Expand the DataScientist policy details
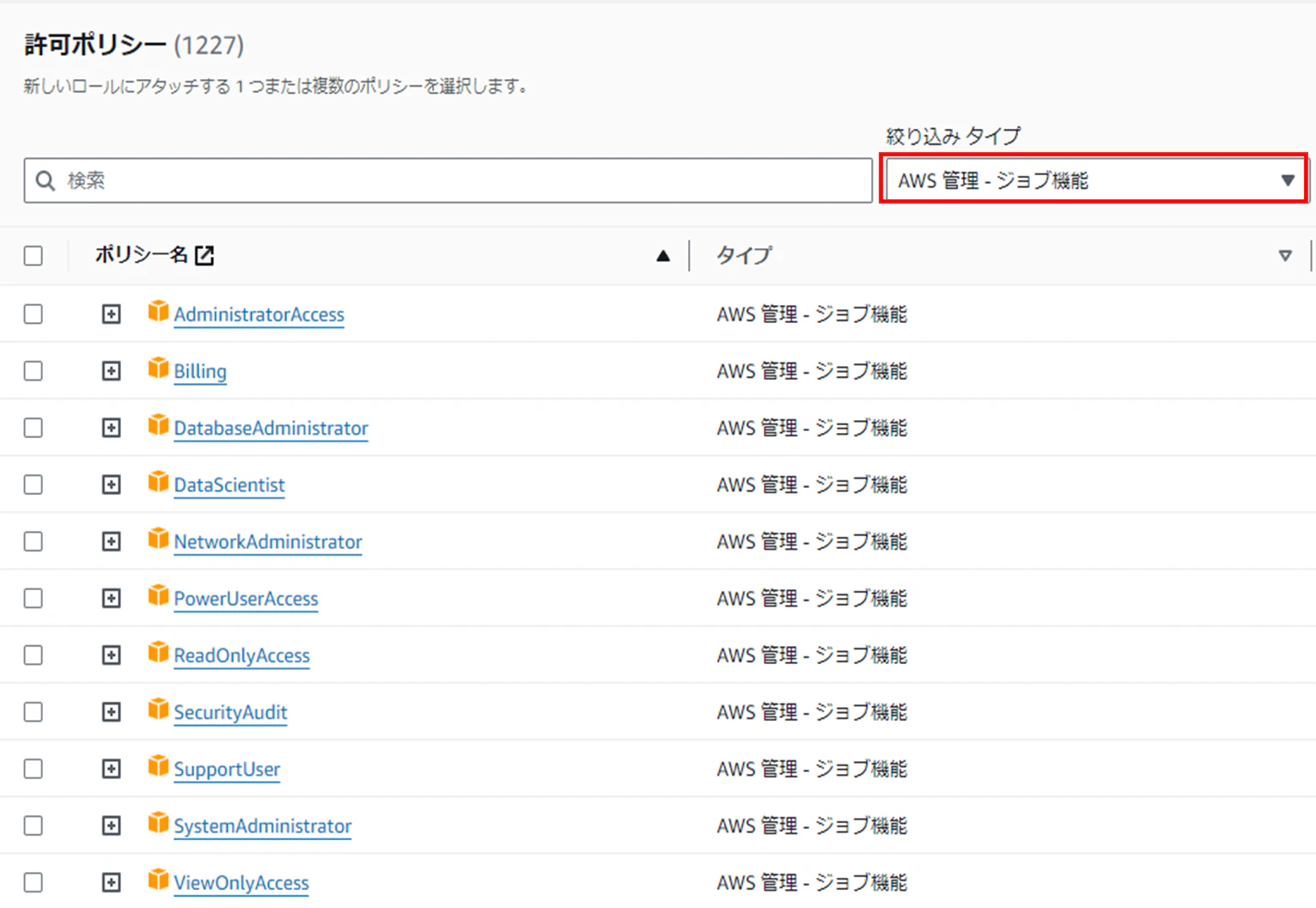 (112, 484)
